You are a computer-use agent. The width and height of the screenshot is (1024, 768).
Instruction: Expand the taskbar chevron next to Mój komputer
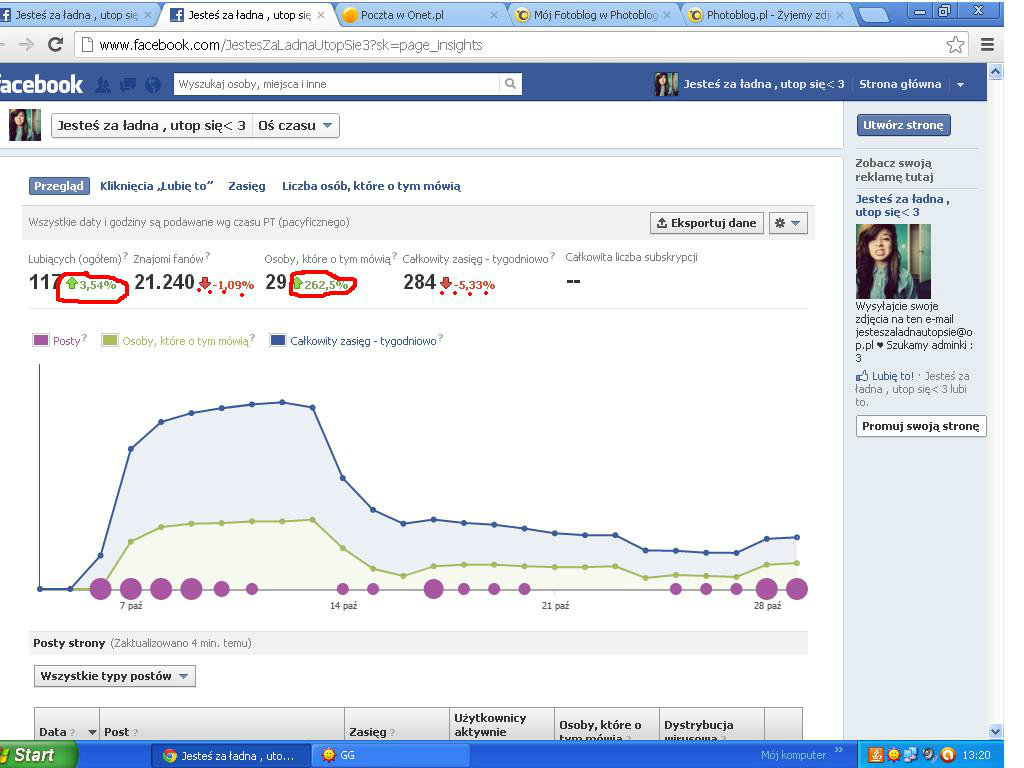(x=839, y=750)
